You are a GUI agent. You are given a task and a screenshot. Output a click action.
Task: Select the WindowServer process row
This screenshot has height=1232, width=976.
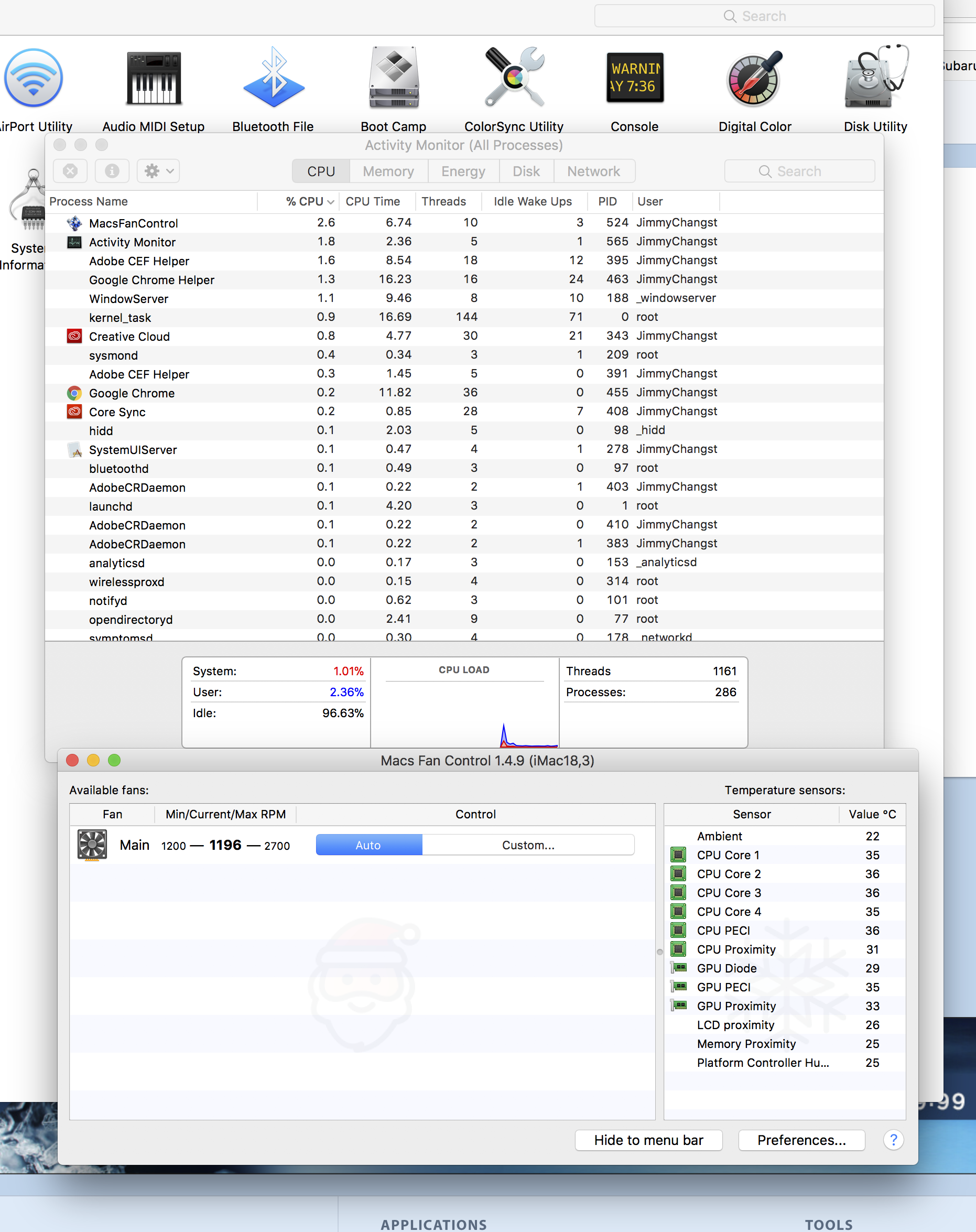pos(464,298)
